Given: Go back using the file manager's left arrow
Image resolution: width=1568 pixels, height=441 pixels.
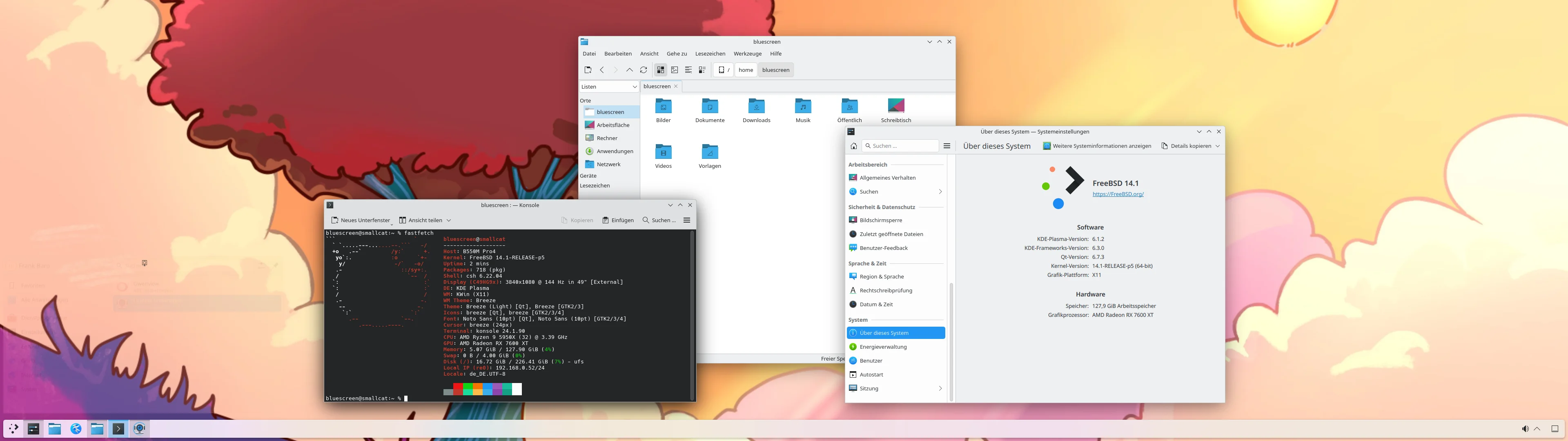Looking at the screenshot, I should 602,70.
